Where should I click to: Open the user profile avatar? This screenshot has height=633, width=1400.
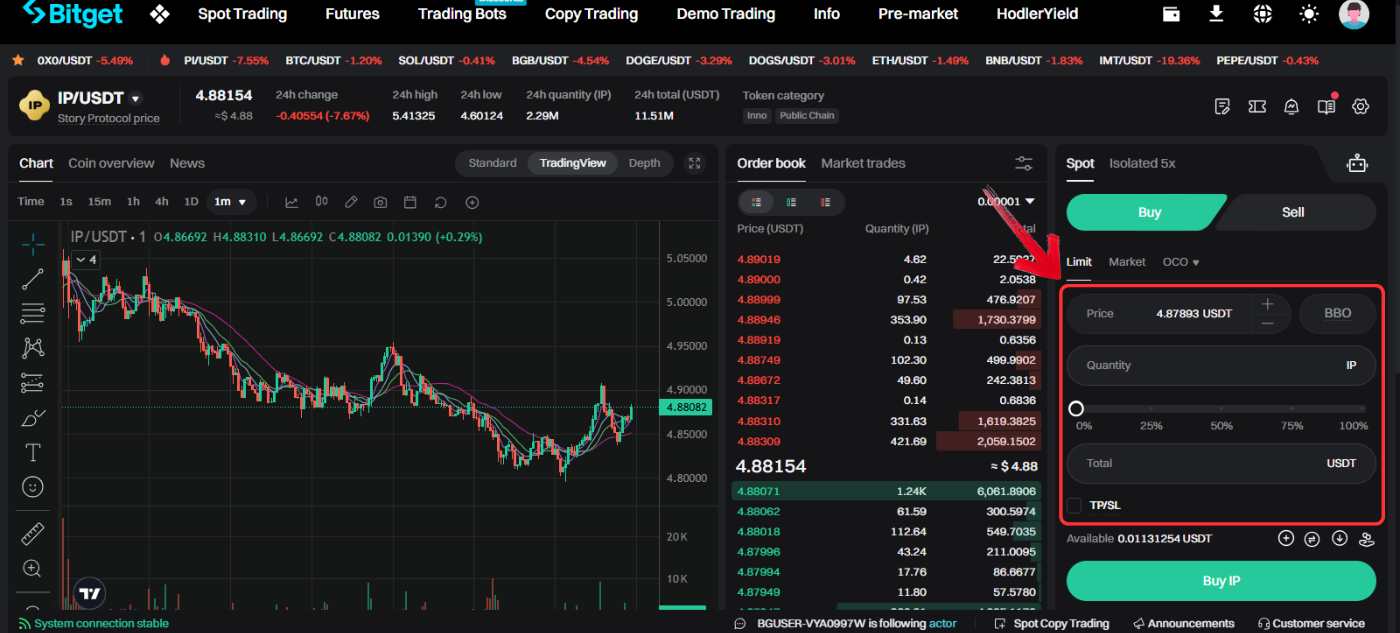(1354, 14)
